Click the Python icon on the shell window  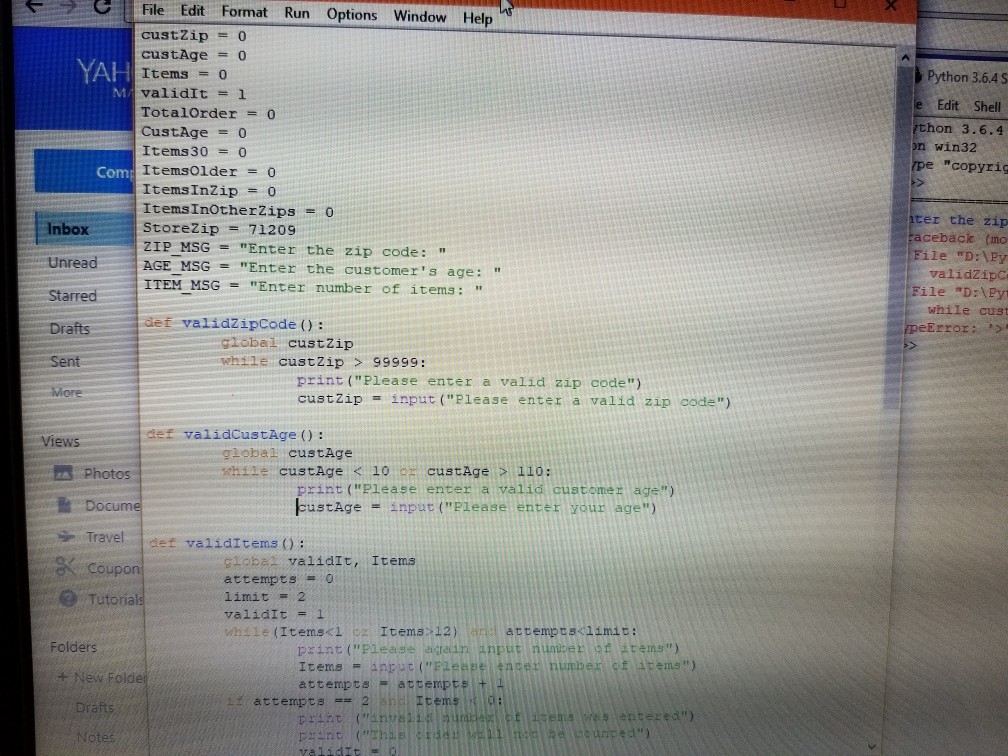pyautogui.click(x=921, y=76)
